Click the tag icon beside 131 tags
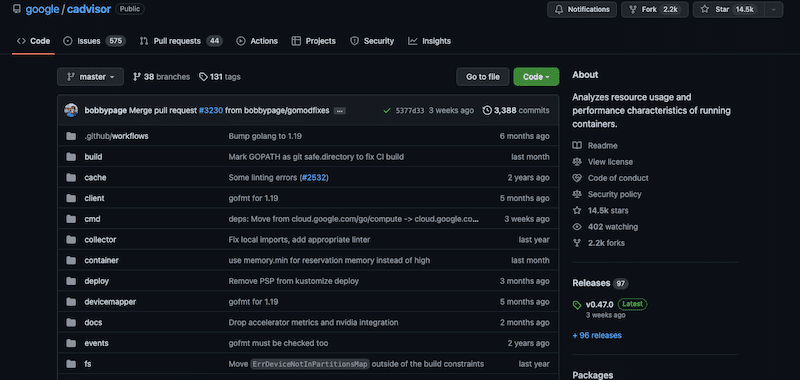 (x=203, y=77)
